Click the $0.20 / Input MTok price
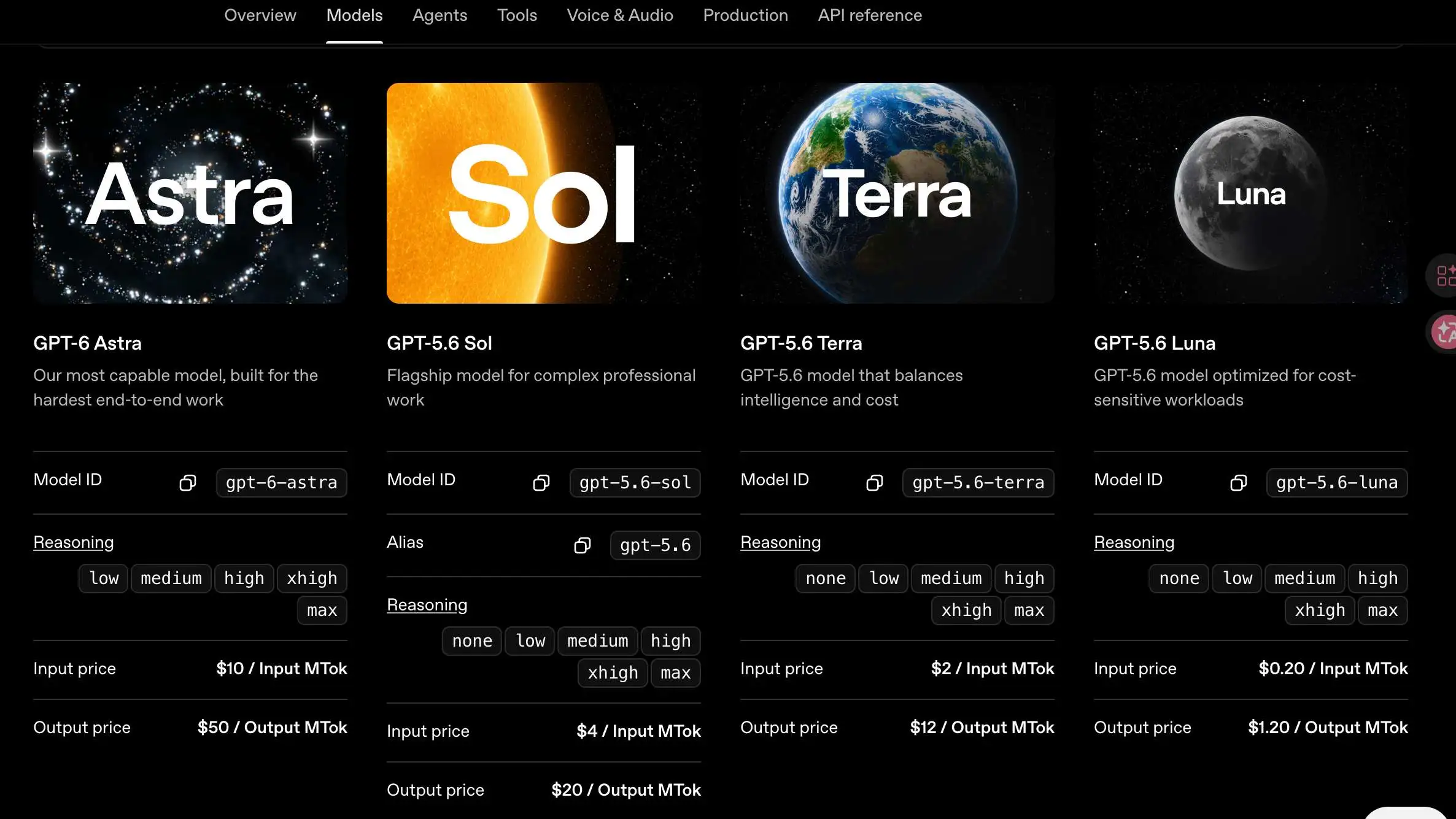 click(x=1333, y=669)
